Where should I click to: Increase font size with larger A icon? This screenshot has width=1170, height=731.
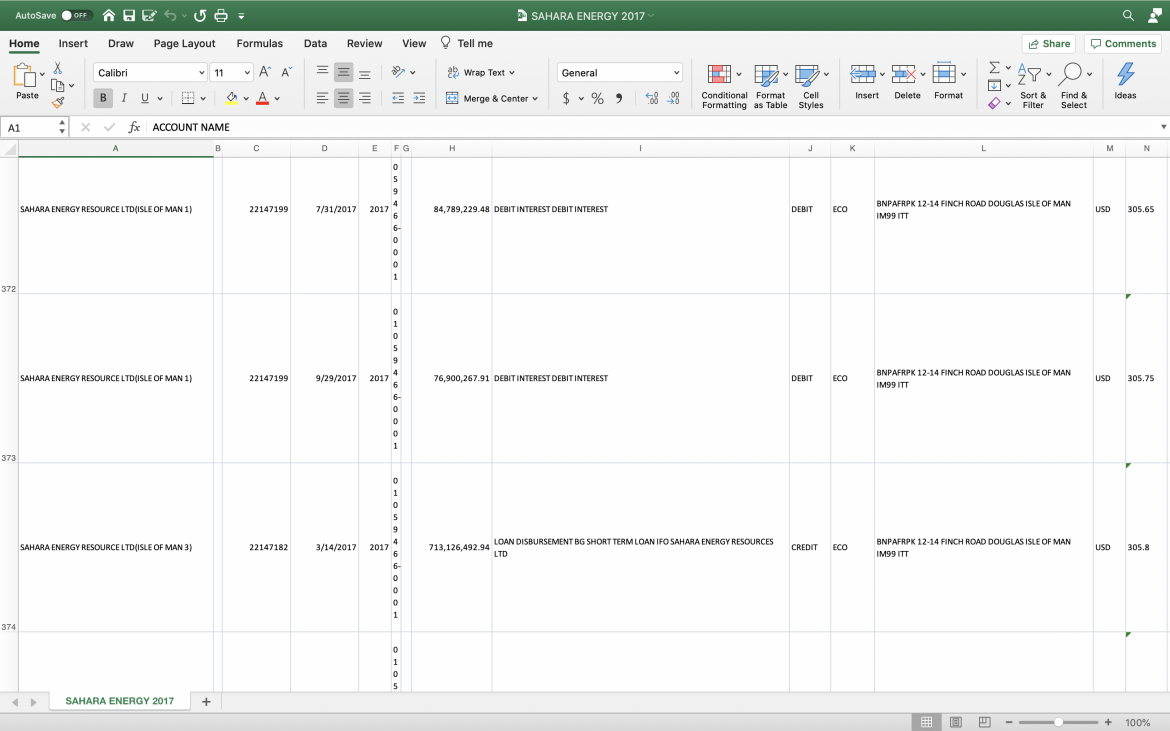[x=265, y=72]
